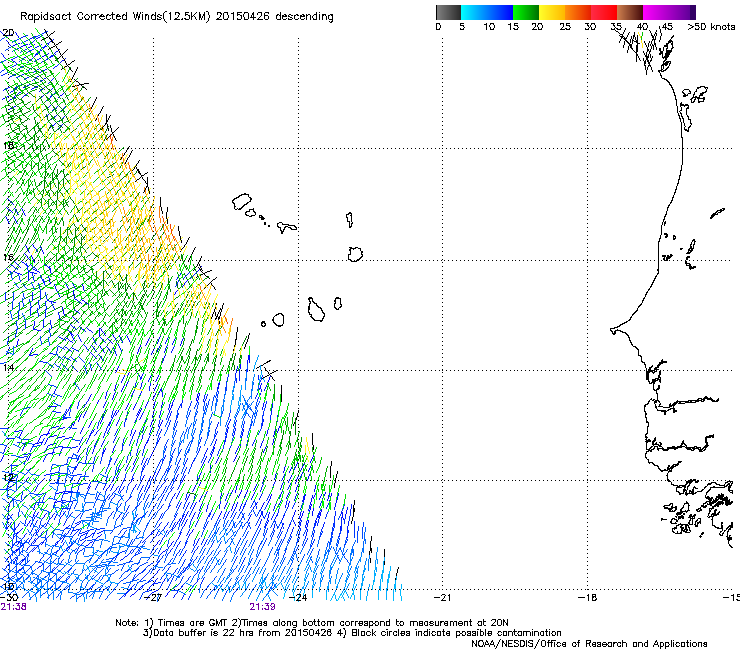Click the legend tick label '10'
Image resolution: width=740 pixels, height=650 pixels.
tap(489, 27)
